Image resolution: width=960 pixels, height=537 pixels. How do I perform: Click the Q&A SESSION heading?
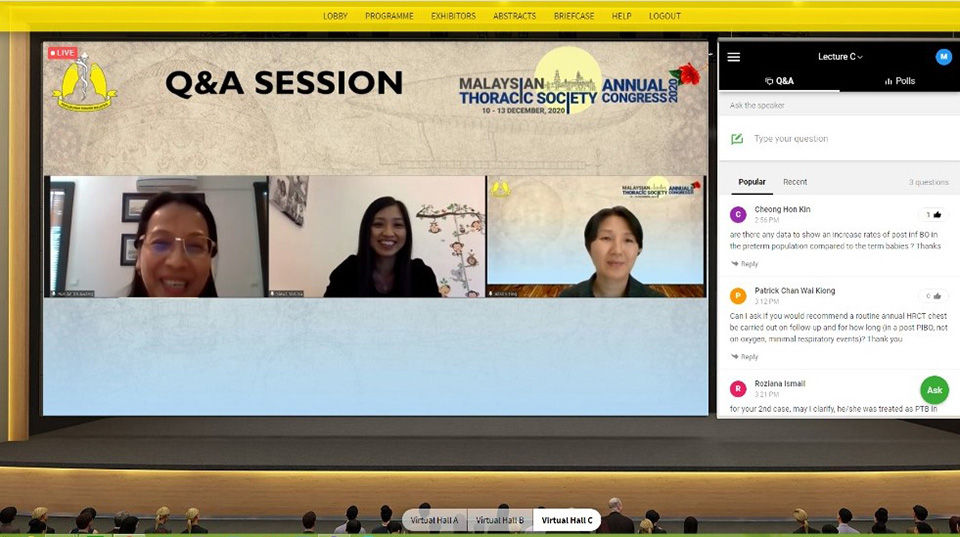pos(284,83)
